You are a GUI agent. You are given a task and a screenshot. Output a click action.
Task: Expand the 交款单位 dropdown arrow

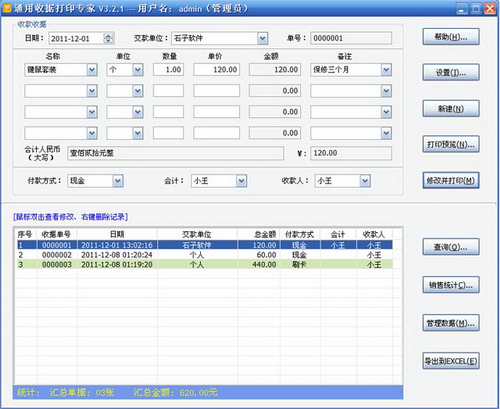263,38
